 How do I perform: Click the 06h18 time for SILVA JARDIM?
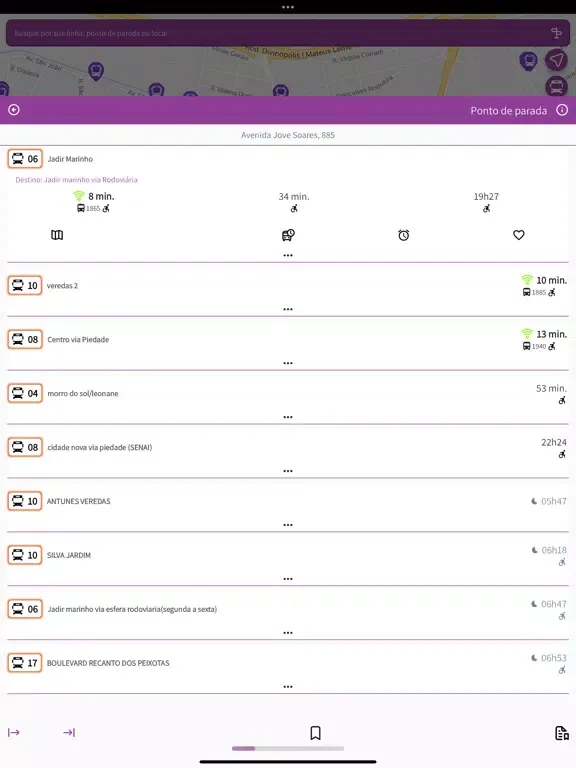click(554, 550)
